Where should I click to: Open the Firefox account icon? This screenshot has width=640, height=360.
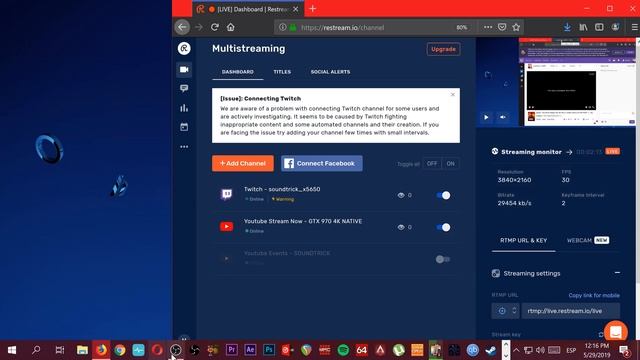point(615,27)
